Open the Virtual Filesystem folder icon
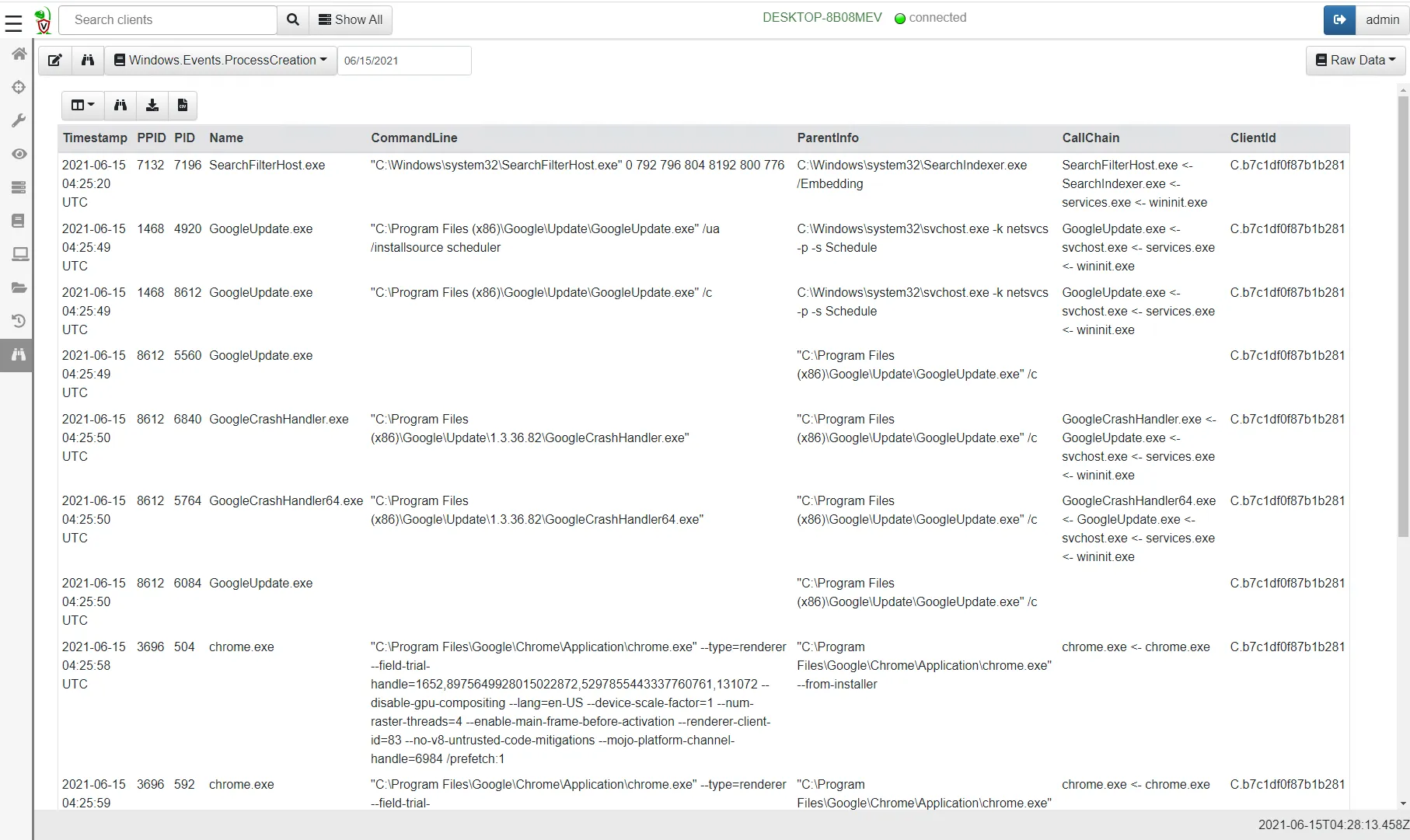The width and height of the screenshot is (1410, 840). [x=19, y=288]
